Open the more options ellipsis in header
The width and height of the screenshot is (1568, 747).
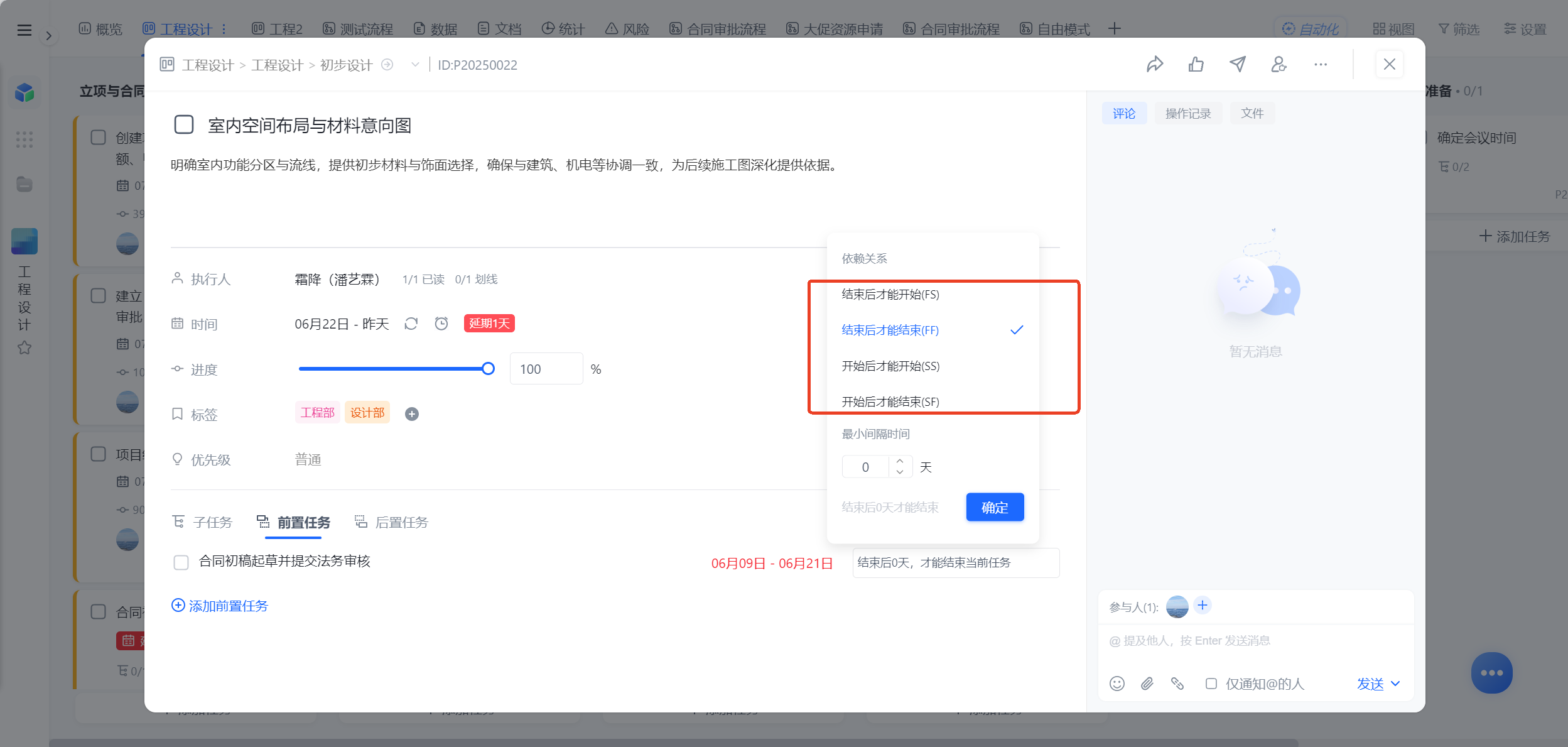[1321, 64]
